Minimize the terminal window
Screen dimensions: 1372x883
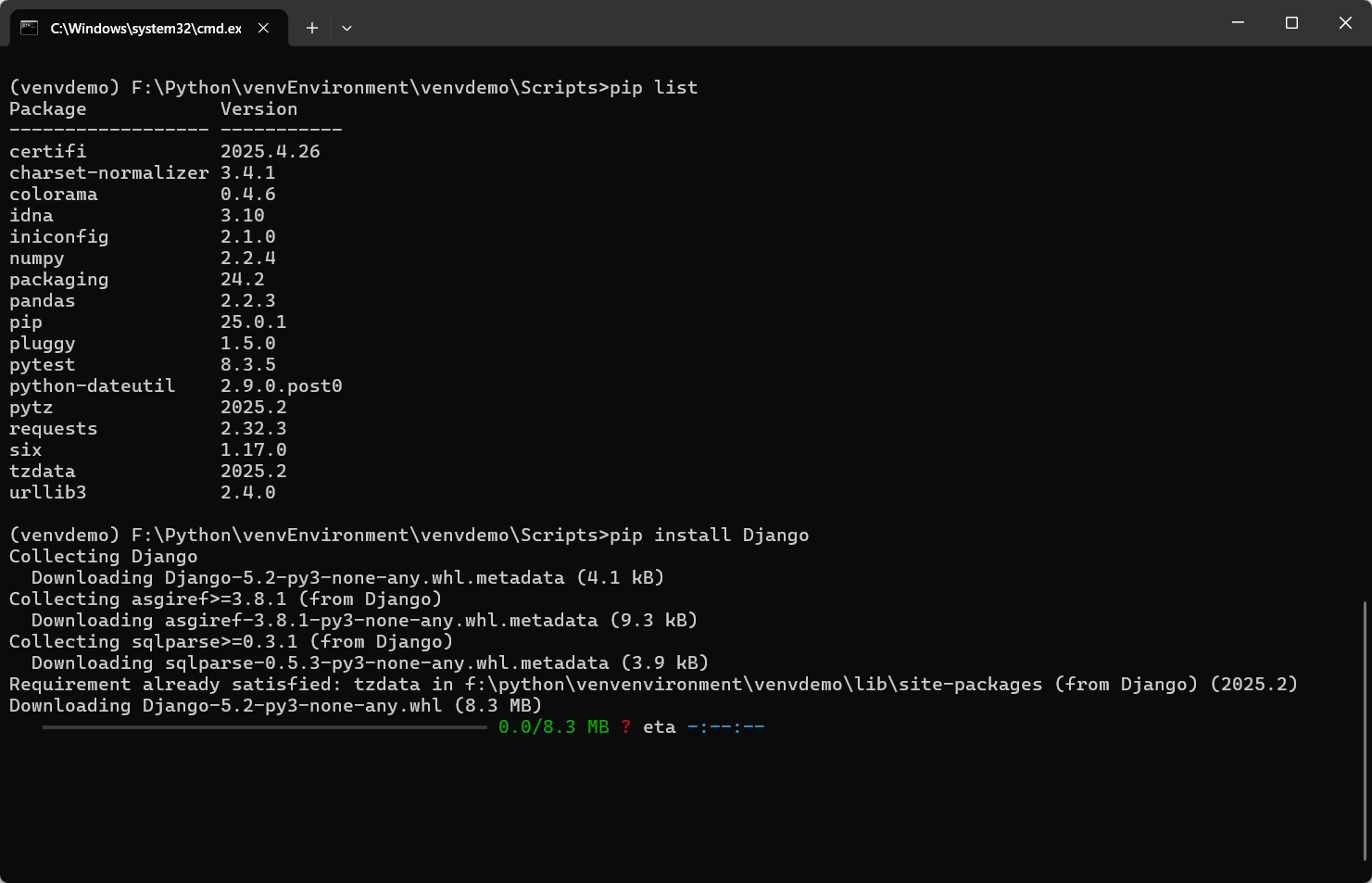1238,22
